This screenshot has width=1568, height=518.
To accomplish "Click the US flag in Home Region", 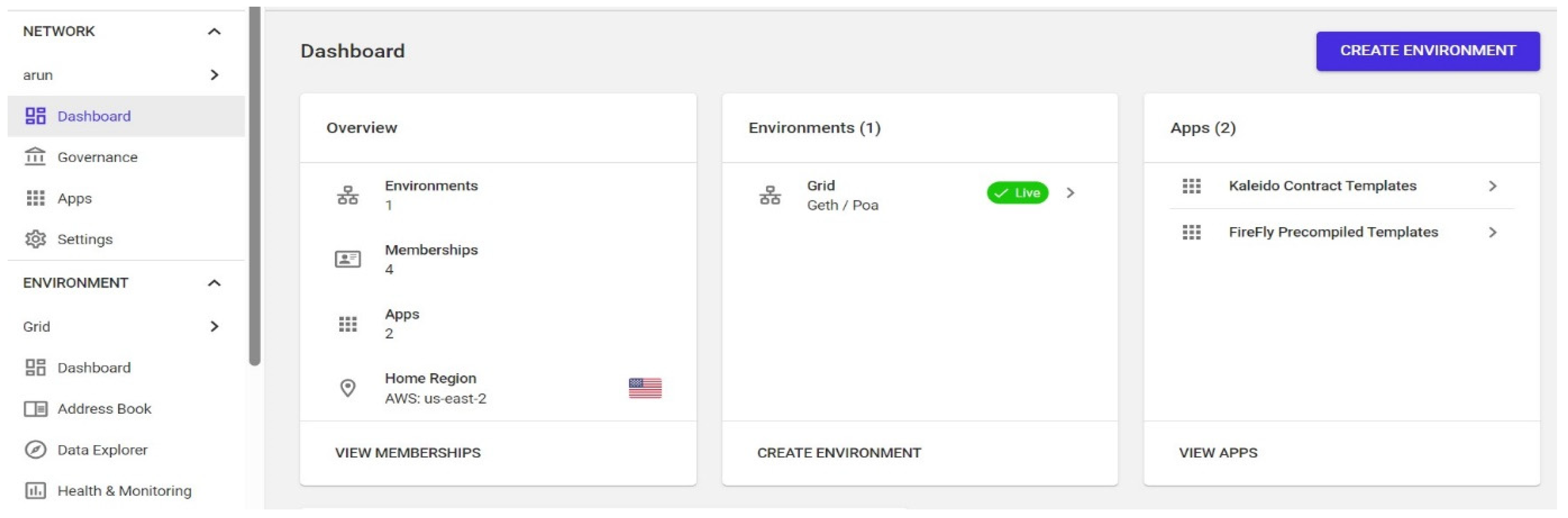I will coord(645,388).
